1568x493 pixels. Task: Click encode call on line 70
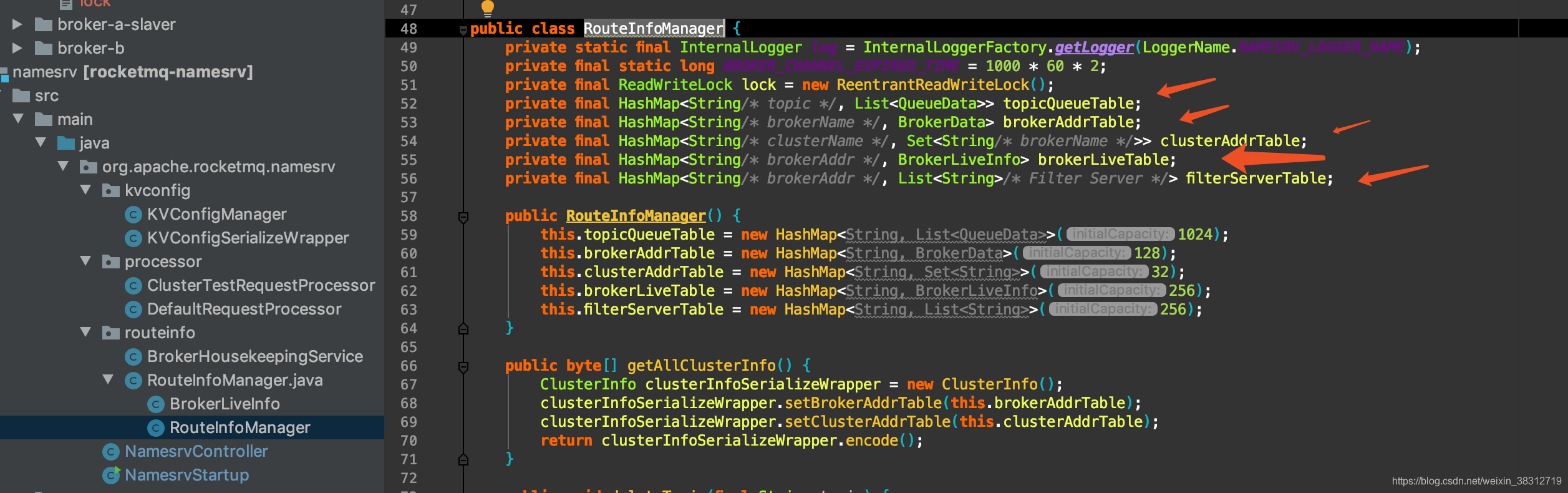click(871, 441)
